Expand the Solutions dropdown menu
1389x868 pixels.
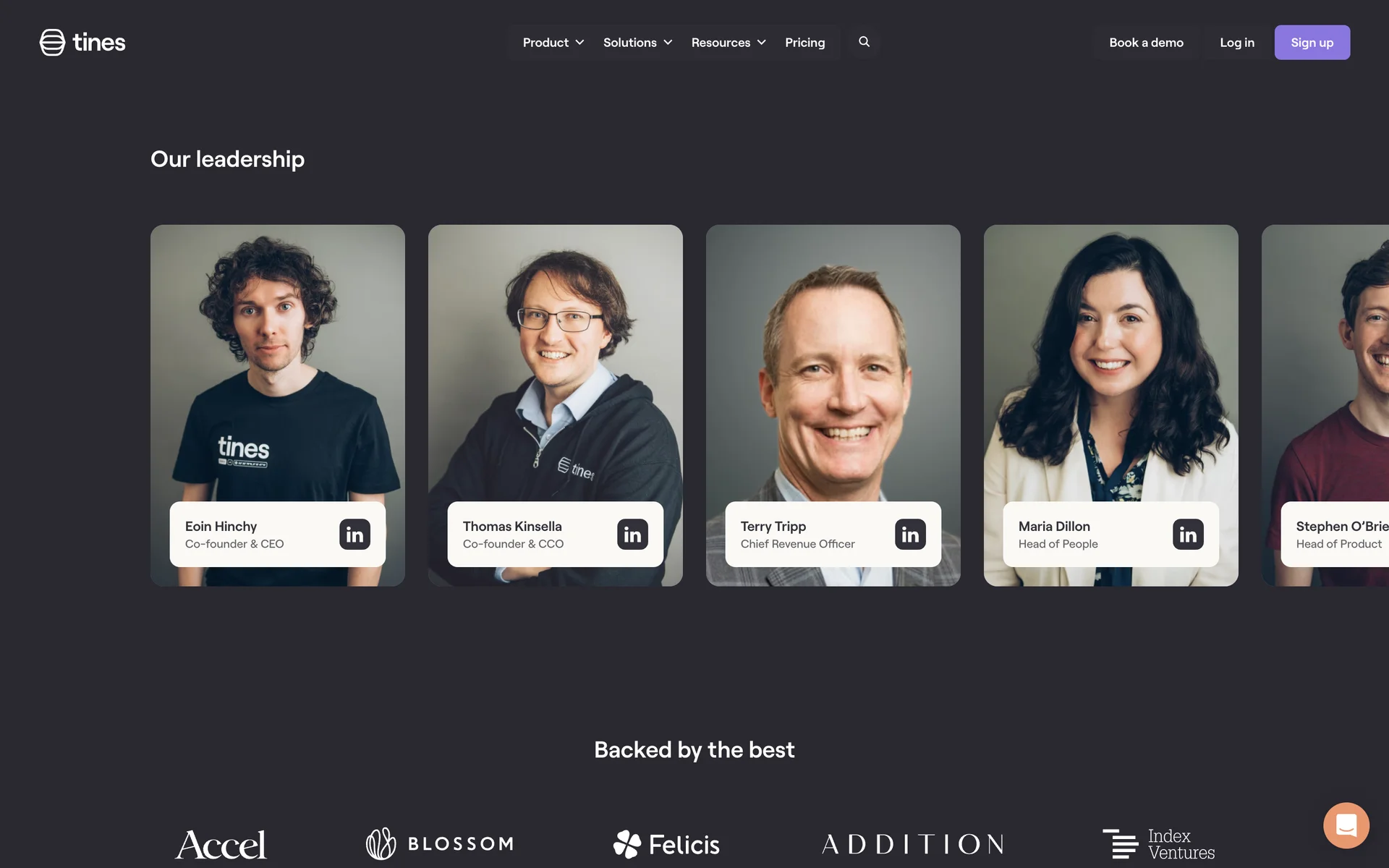[x=637, y=42]
